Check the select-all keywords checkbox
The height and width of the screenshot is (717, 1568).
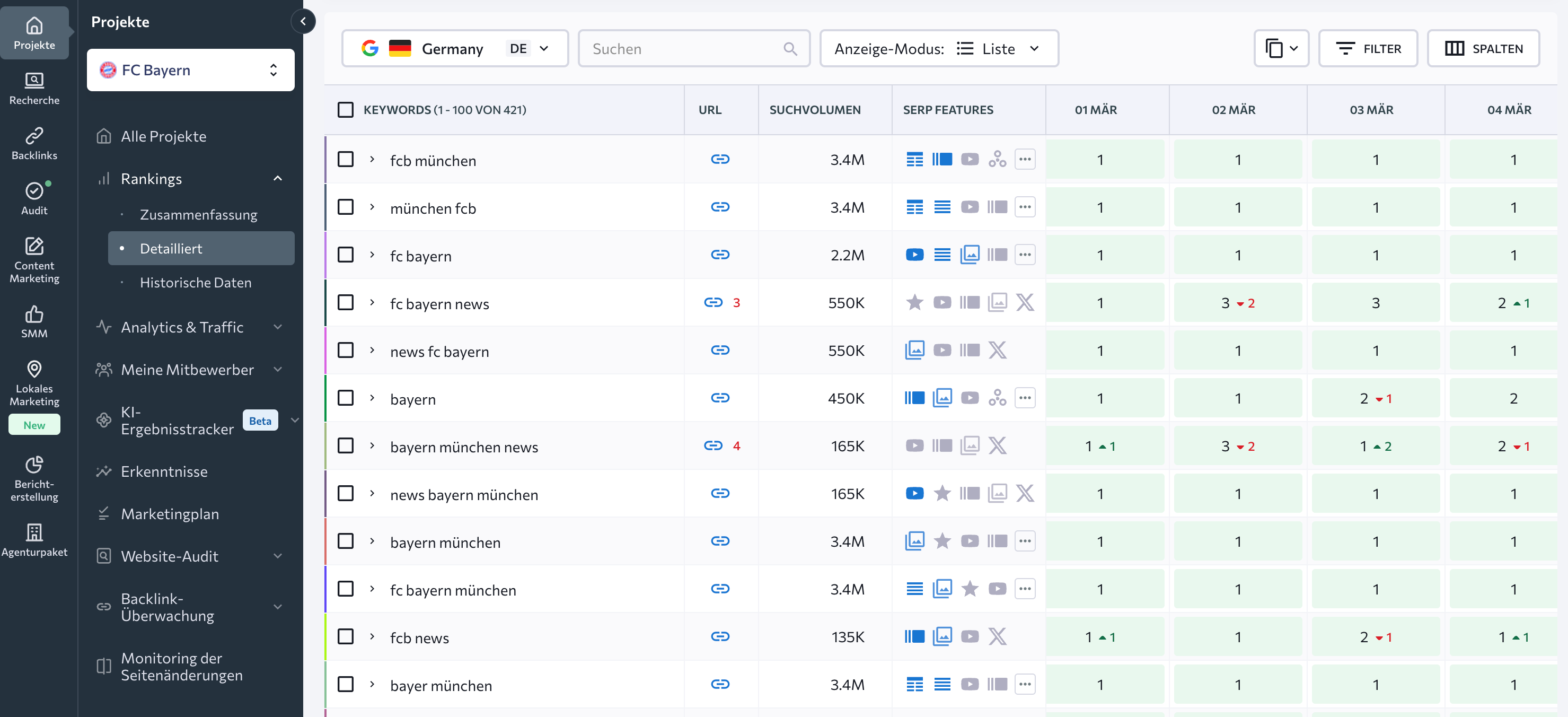[345, 110]
